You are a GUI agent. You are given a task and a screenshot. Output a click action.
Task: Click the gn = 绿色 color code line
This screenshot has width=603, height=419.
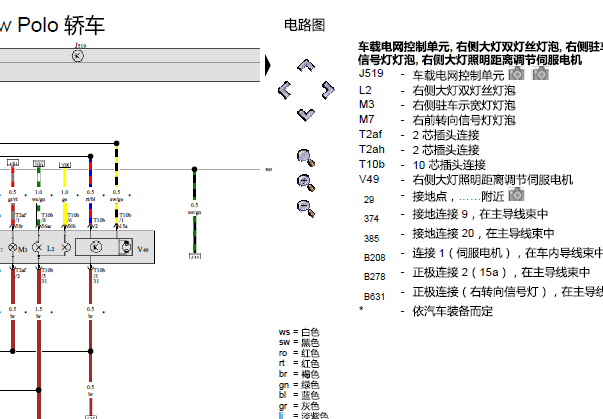click(x=299, y=384)
